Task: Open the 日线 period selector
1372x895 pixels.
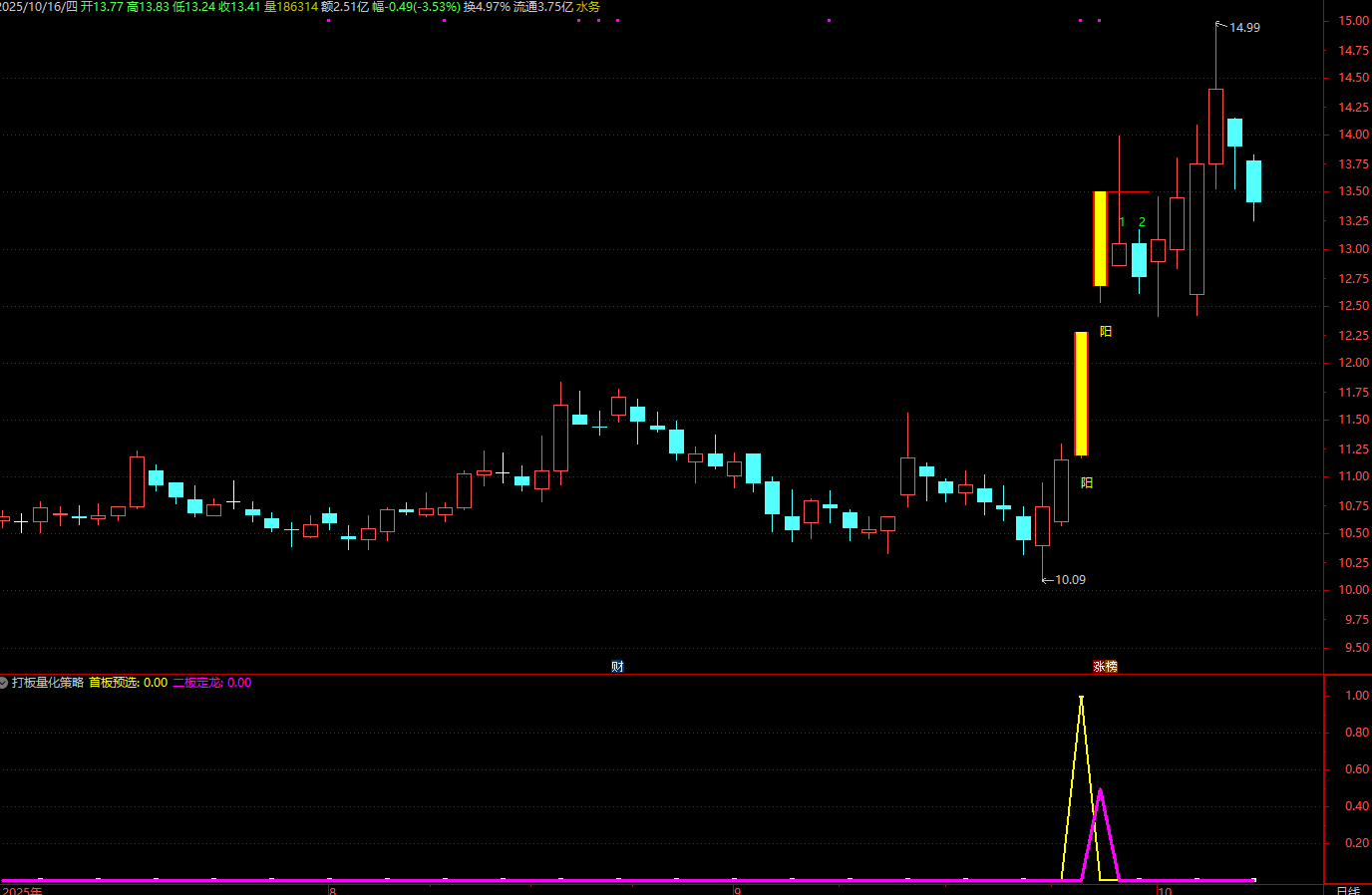Action: coord(1347,889)
